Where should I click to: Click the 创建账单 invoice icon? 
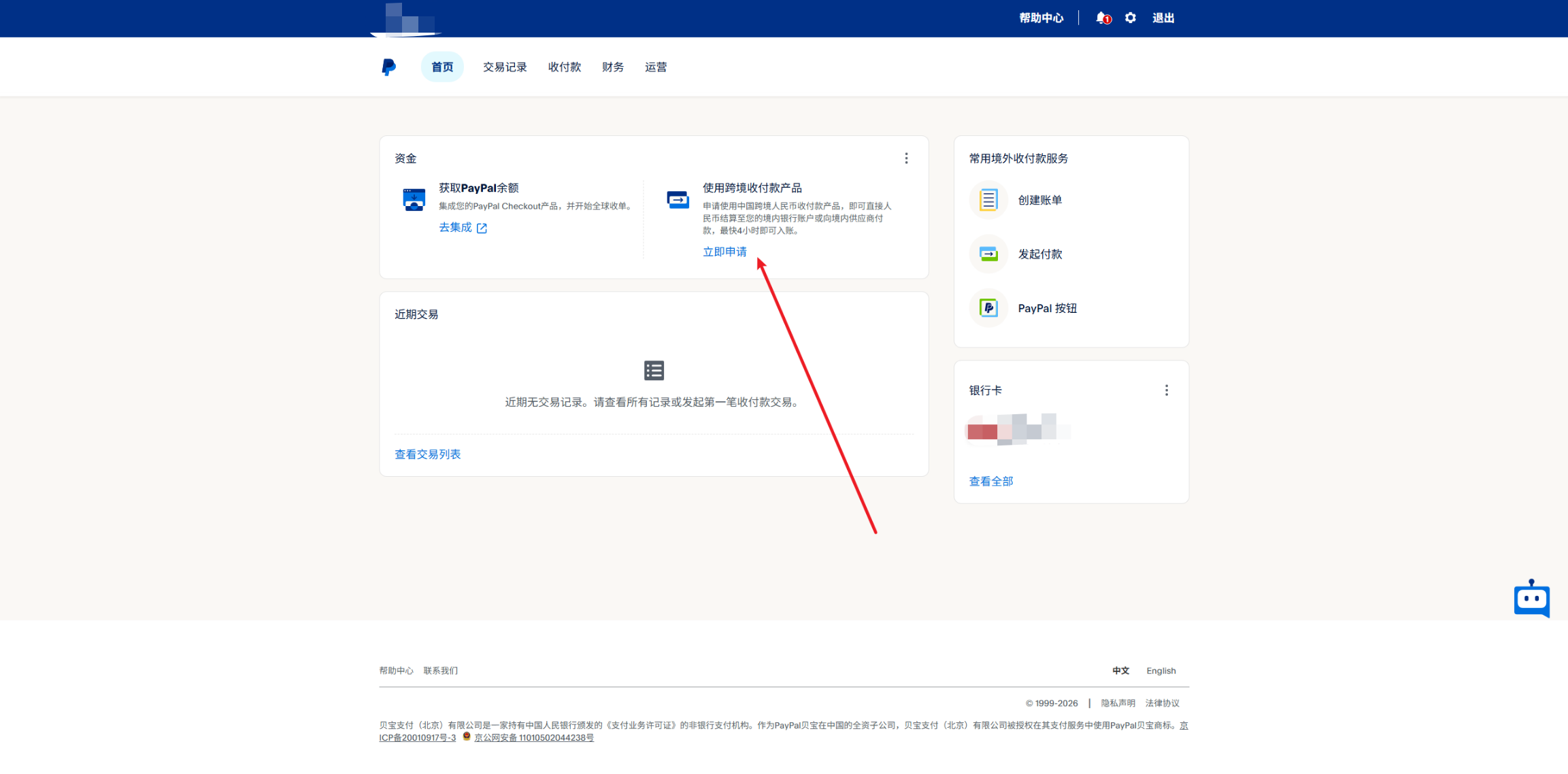[988, 200]
